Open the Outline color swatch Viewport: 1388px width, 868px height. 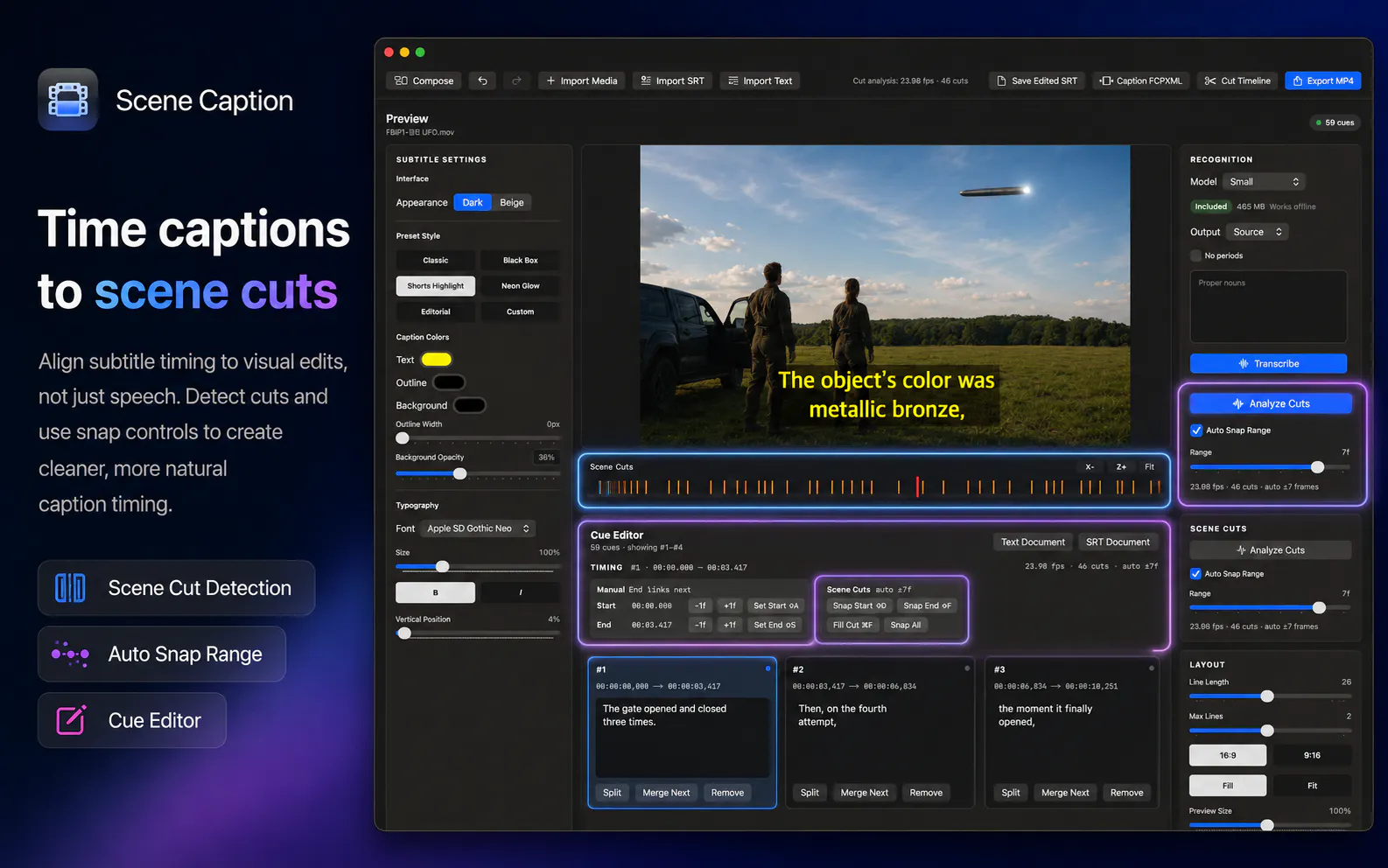[449, 382]
